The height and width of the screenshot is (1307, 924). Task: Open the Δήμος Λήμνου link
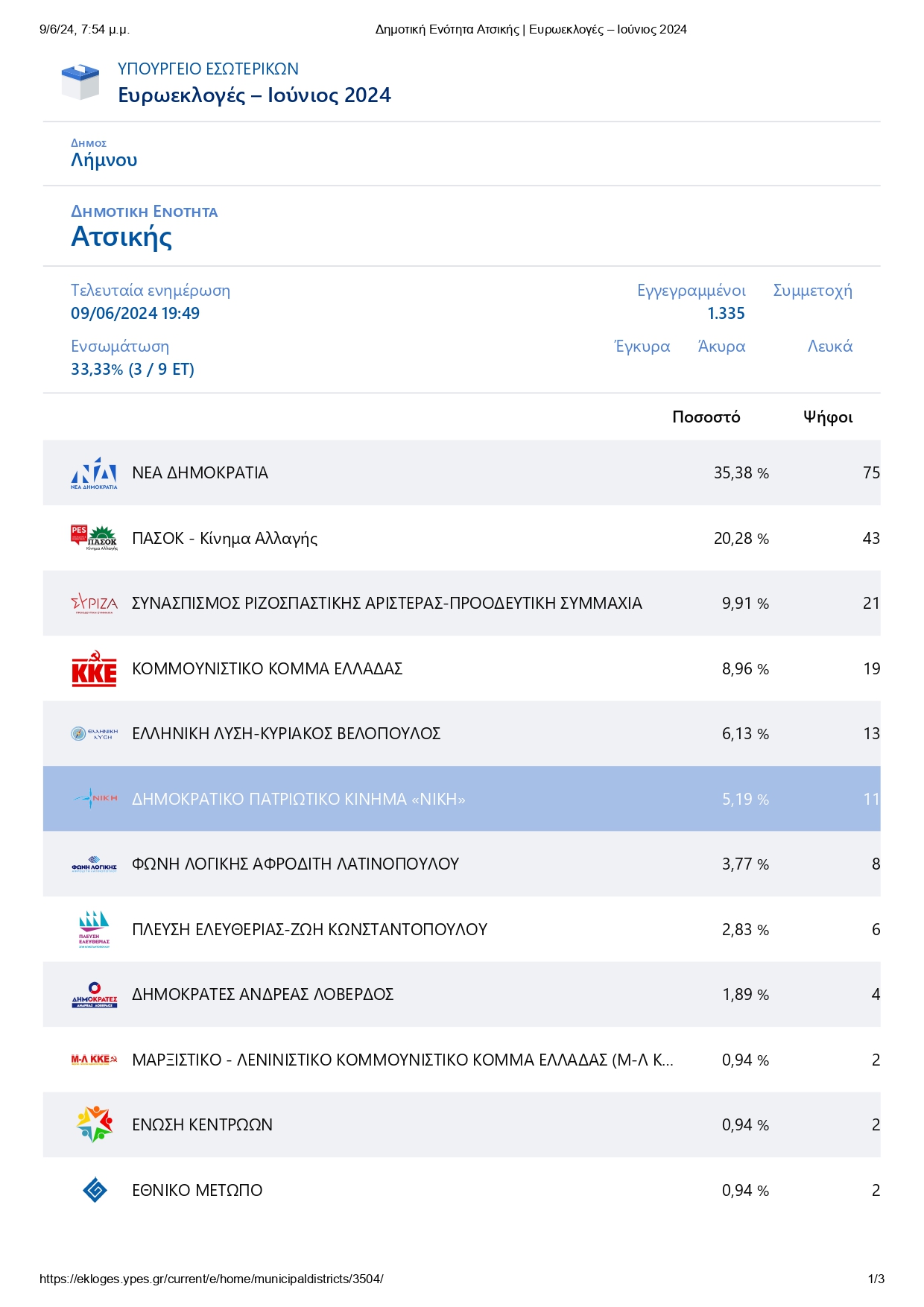tap(104, 160)
